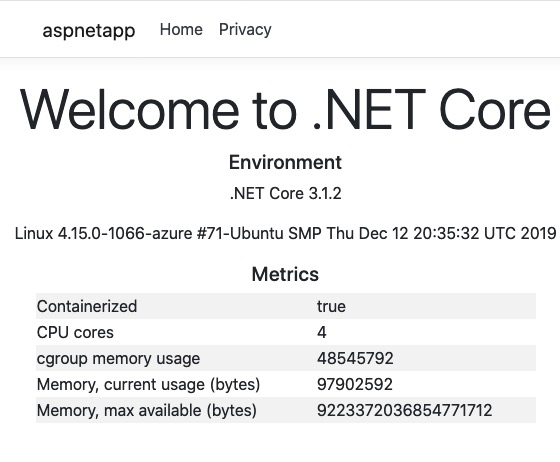Click Memory, current usage (bytes) label

[148, 385]
